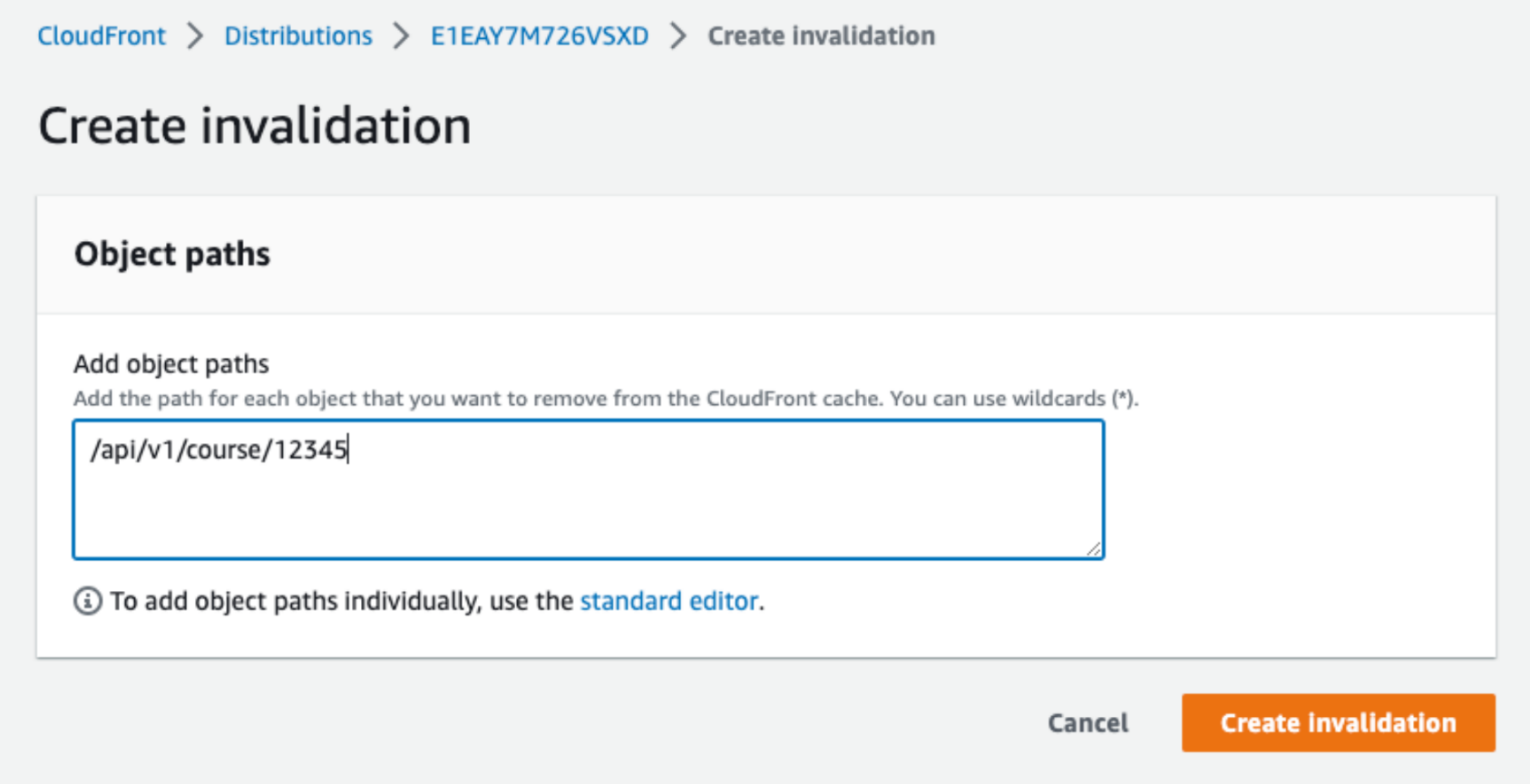Click the Add object paths label
The height and width of the screenshot is (784, 1530).
(x=170, y=363)
